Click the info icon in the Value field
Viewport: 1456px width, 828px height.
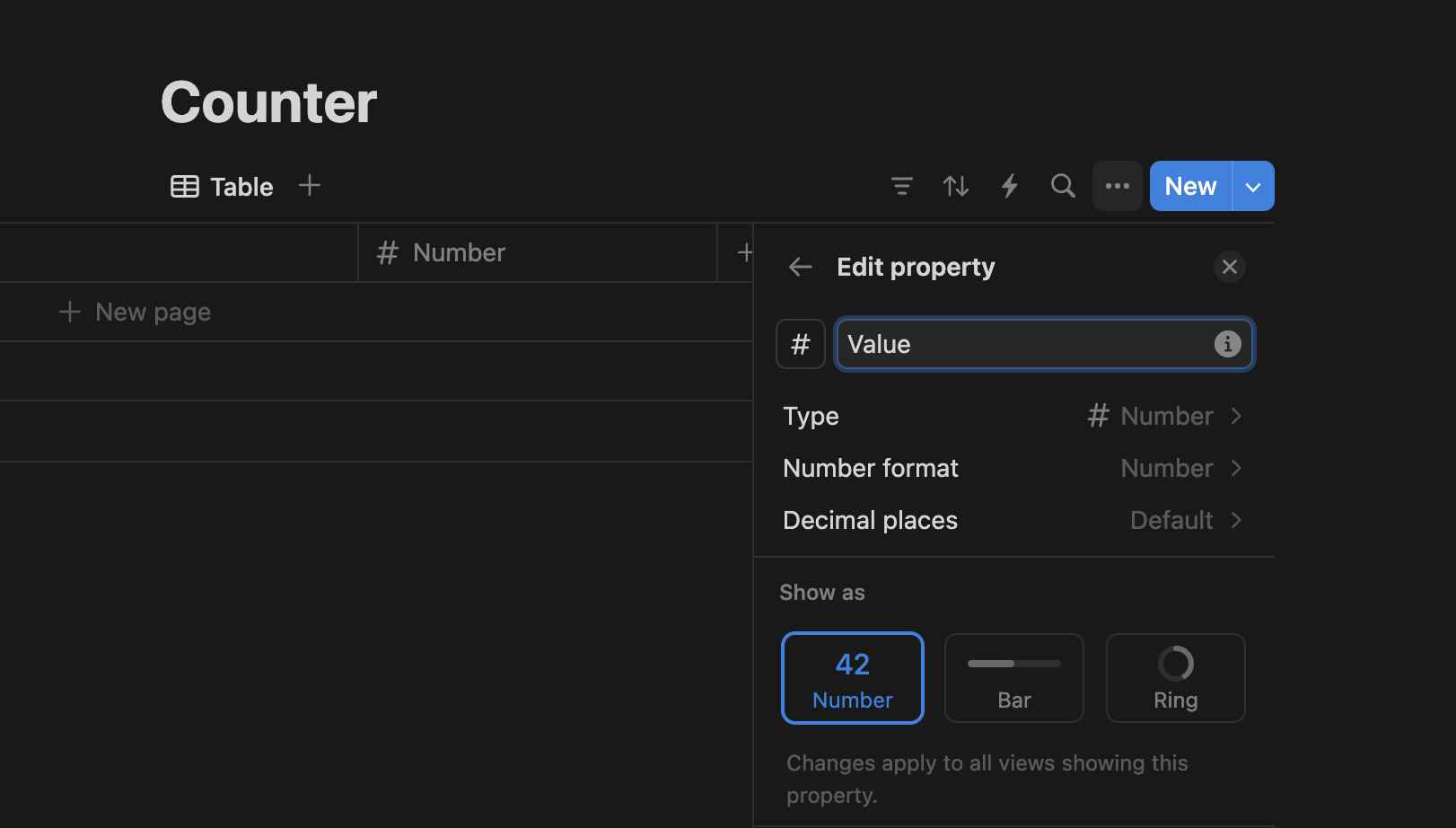pos(1227,344)
